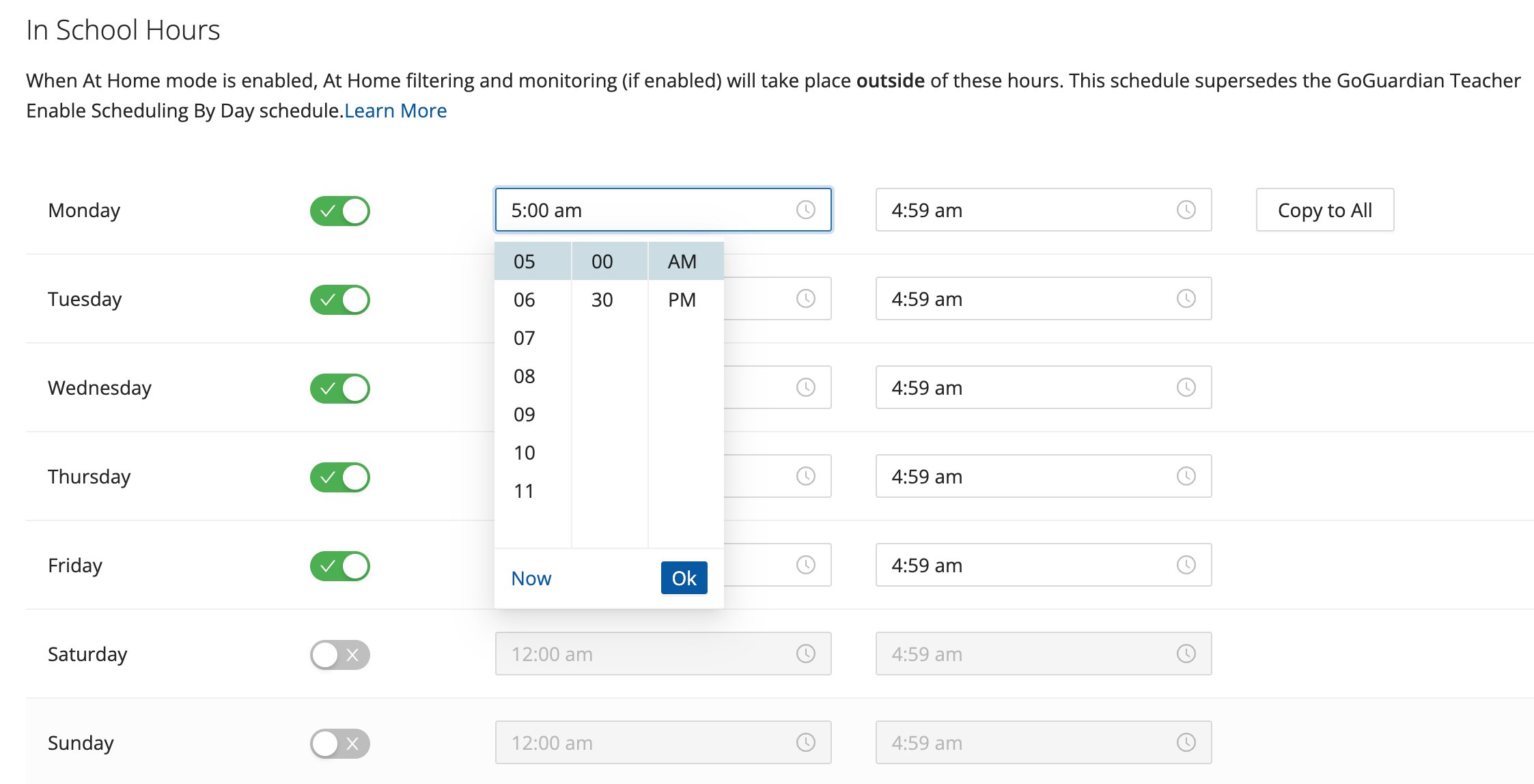The image size is (1534, 784).
Task: Click clock icon in Tuesday end time field
Action: point(1186,298)
